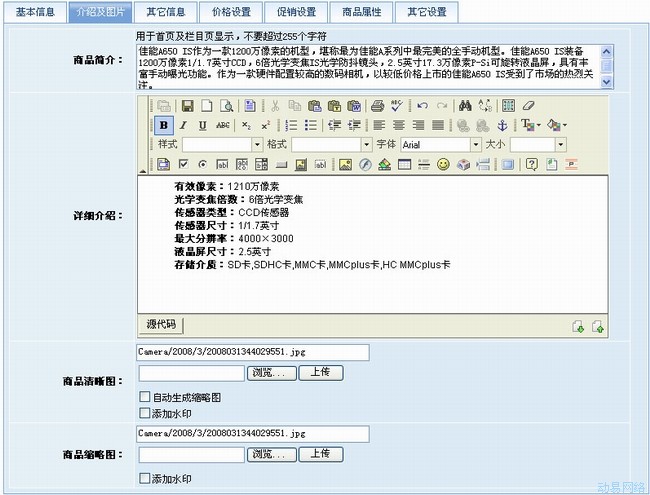Screen dimensions: 650x495
Task: Insert a bulleted list
Action: click(x=311, y=125)
